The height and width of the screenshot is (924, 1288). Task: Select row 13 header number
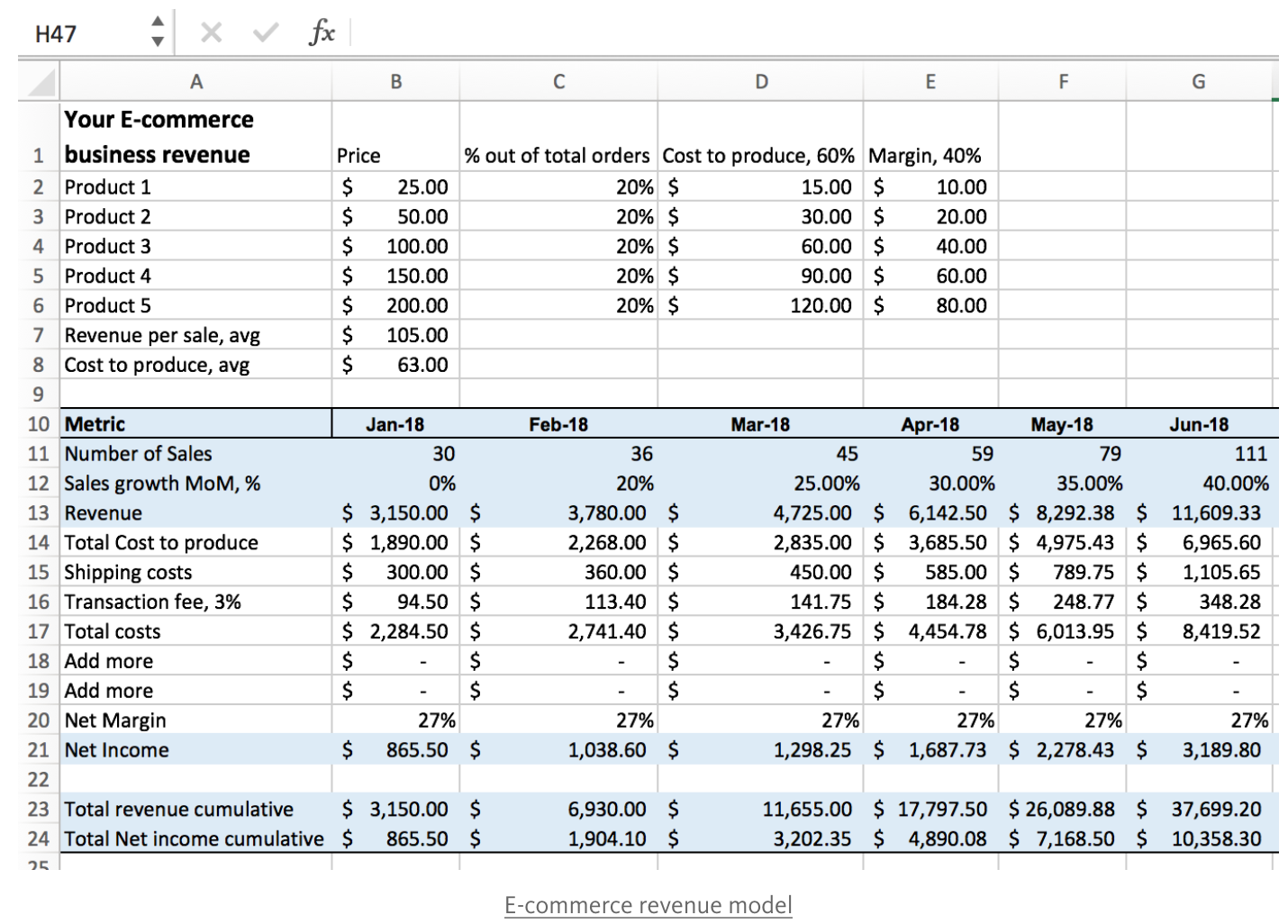pos(39,513)
